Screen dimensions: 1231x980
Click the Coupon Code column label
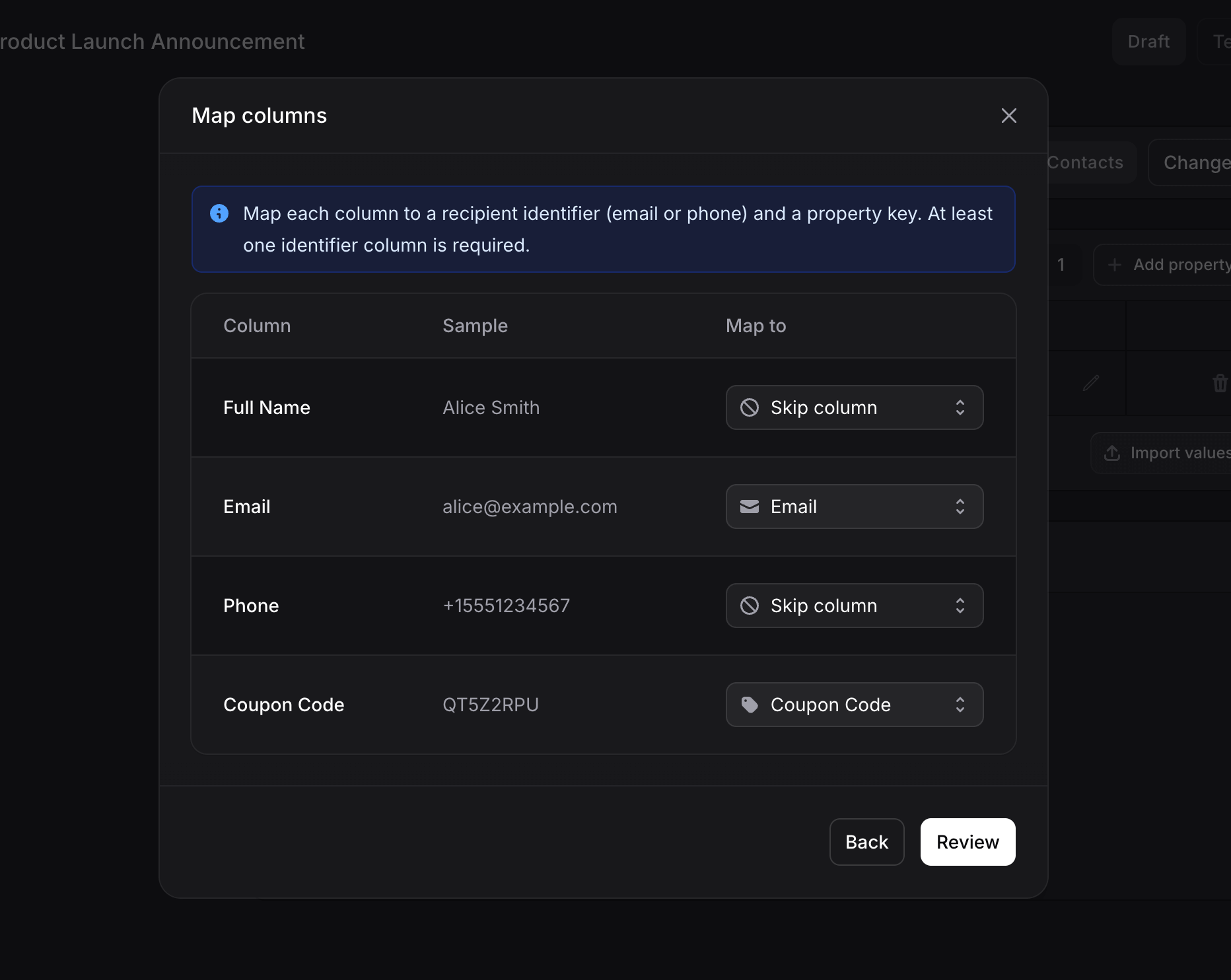click(284, 705)
